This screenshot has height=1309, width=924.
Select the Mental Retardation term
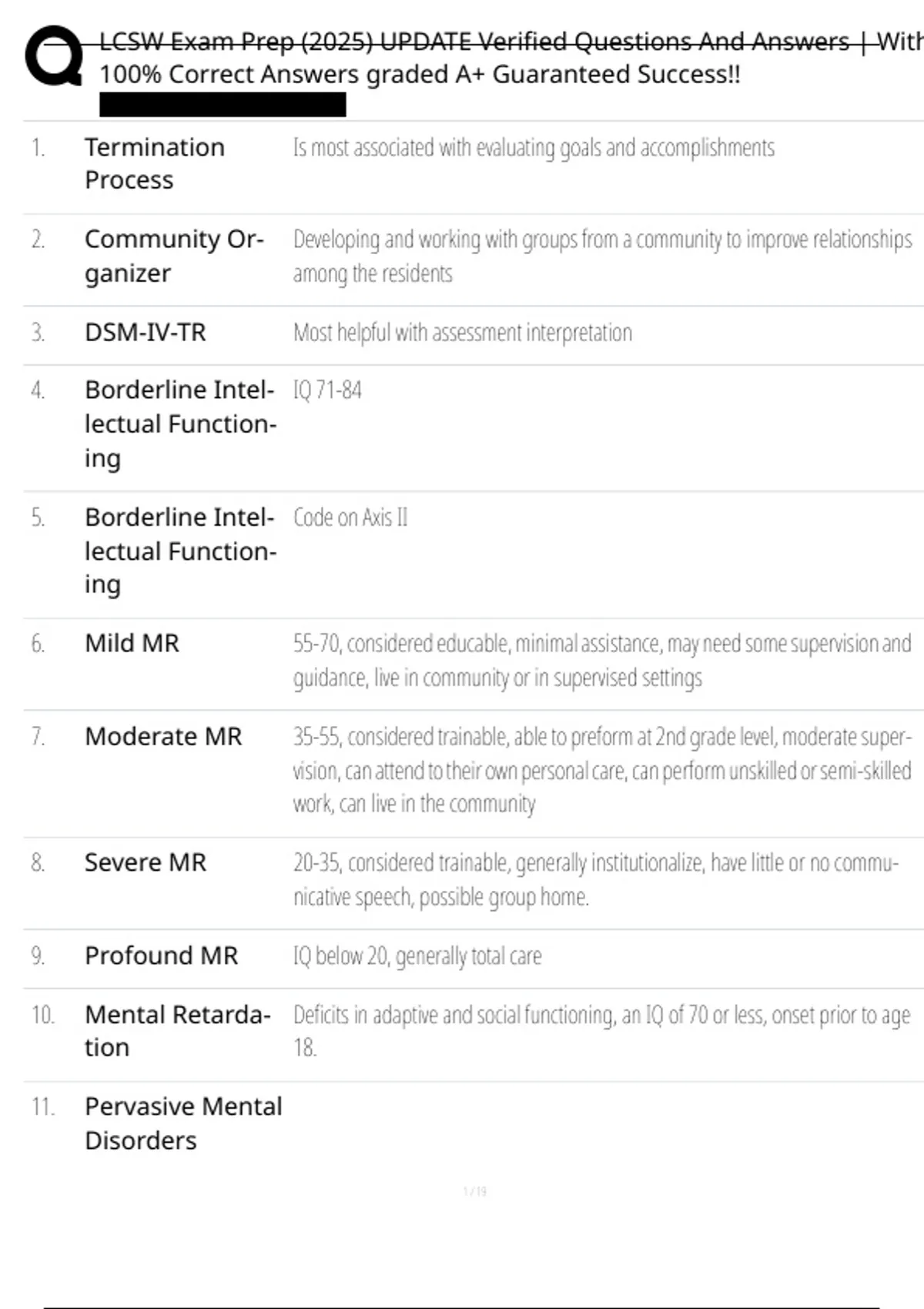177,1031
